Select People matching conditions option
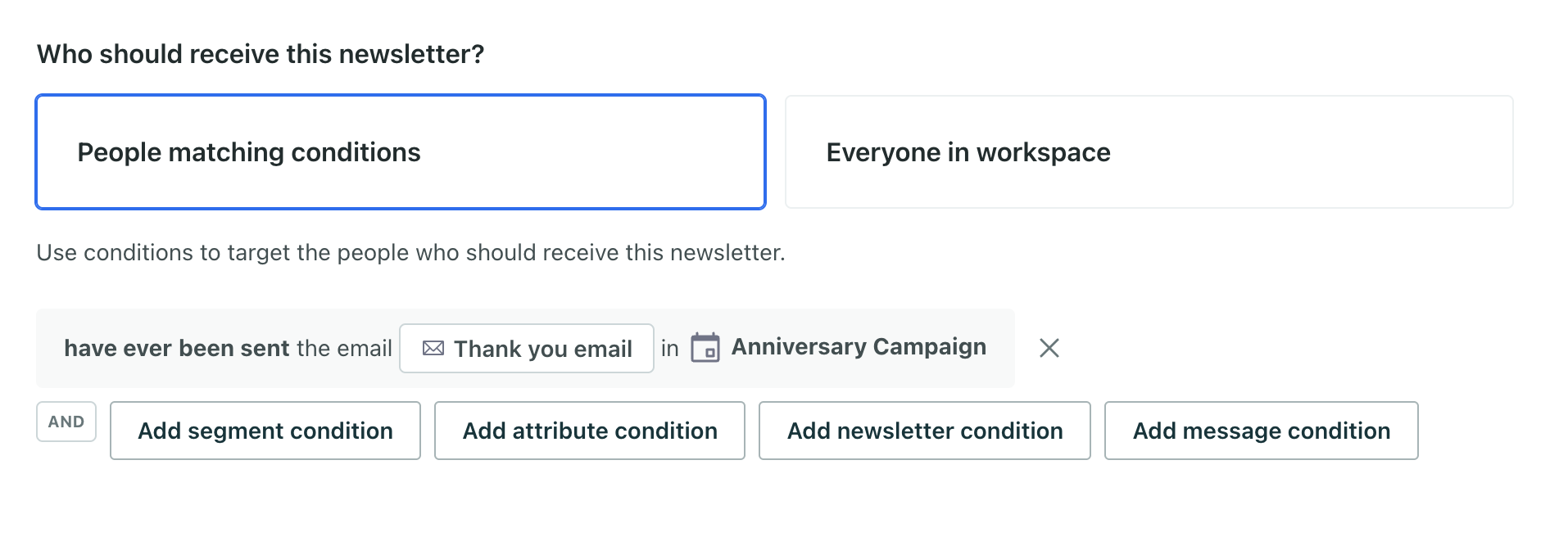This screenshot has height=537, width=1568. click(x=401, y=152)
